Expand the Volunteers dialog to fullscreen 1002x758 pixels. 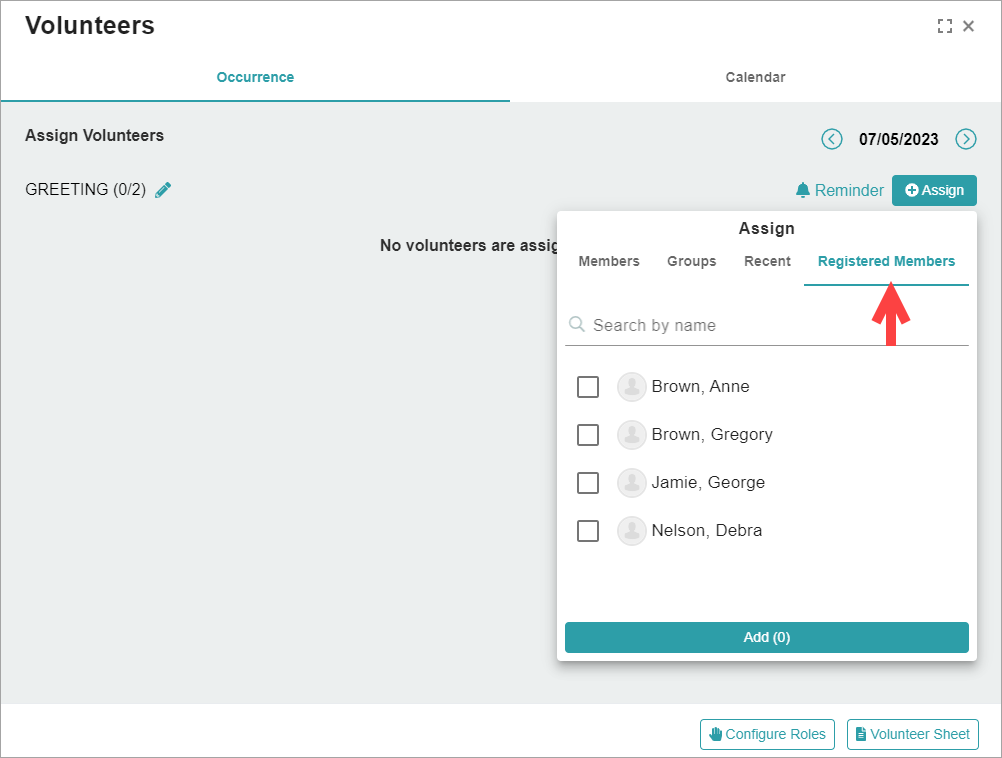(944, 26)
